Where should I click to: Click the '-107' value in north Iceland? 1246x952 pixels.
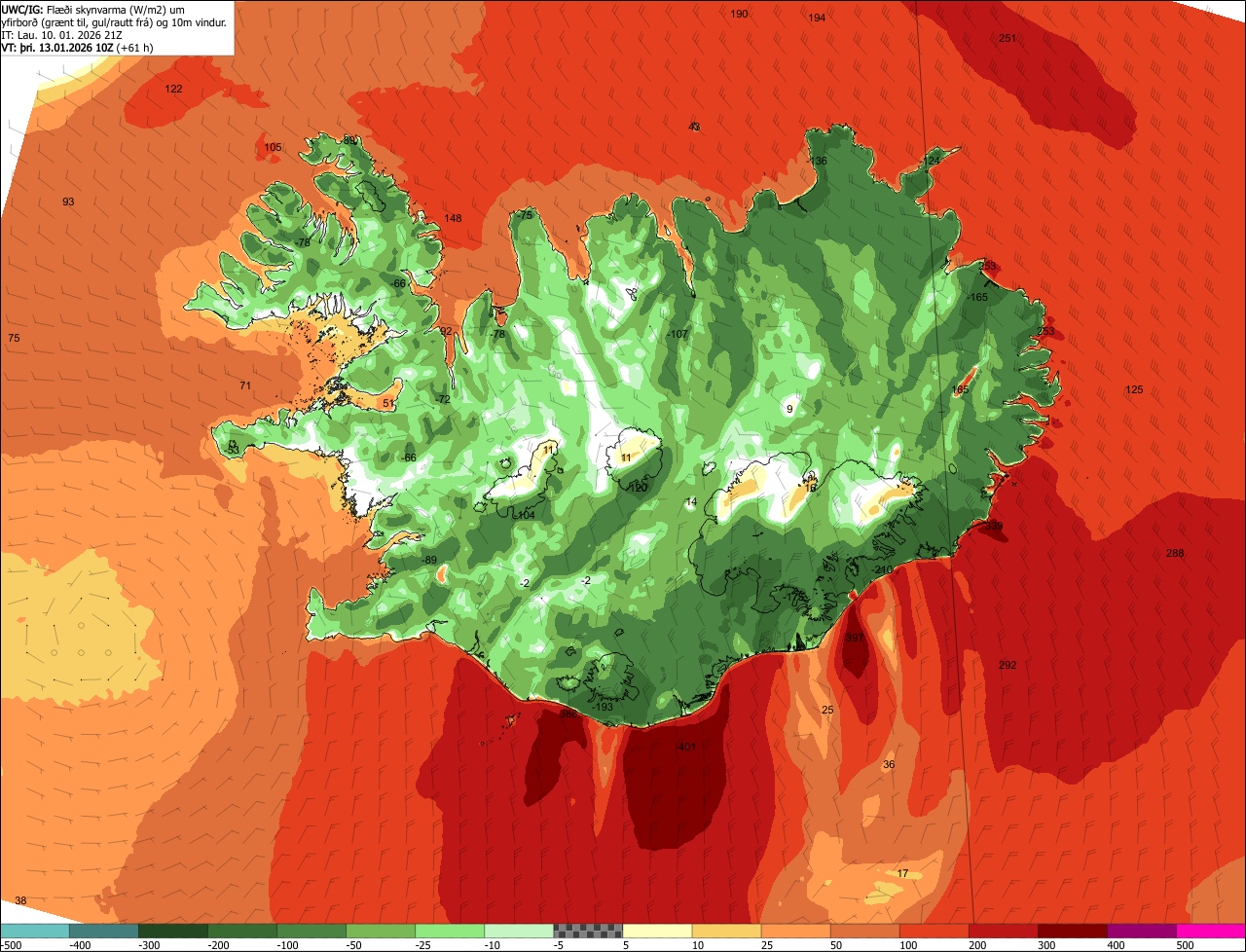coord(678,334)
